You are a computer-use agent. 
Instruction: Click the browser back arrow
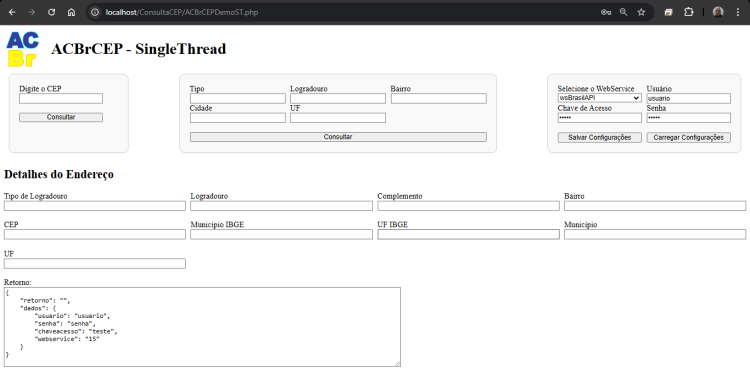point(12,12)
